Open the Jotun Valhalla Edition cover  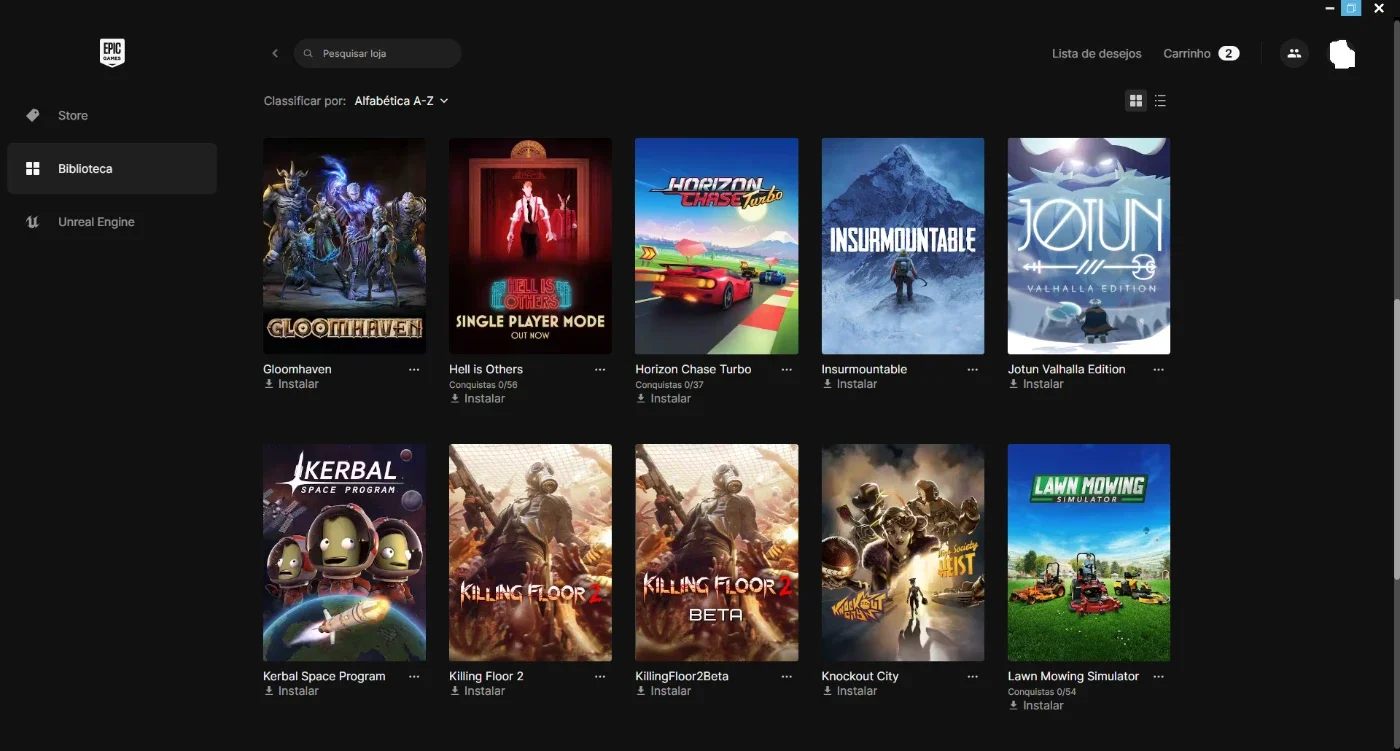coord(1089,246)
